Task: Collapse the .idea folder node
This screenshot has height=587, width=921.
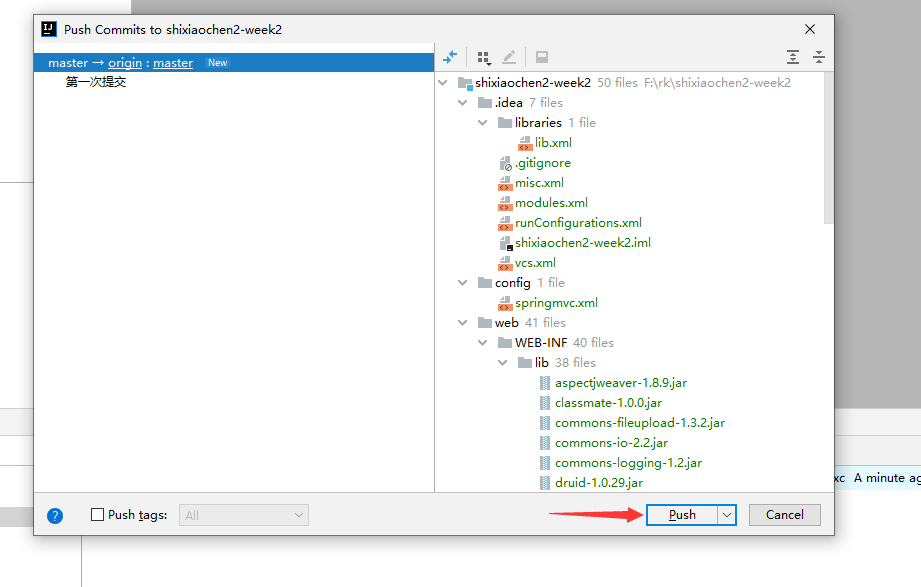Action: (462, 103)
